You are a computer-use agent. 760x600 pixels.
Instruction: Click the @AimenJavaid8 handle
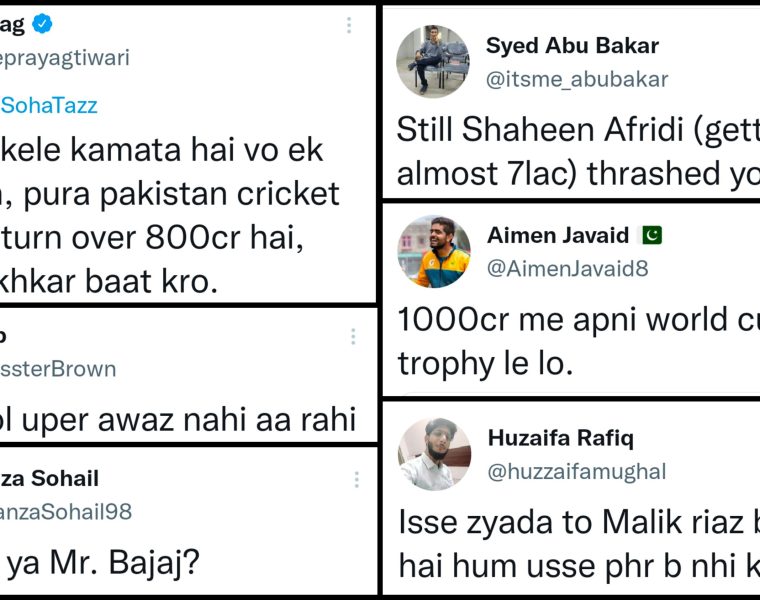click(x=567, y=268)
